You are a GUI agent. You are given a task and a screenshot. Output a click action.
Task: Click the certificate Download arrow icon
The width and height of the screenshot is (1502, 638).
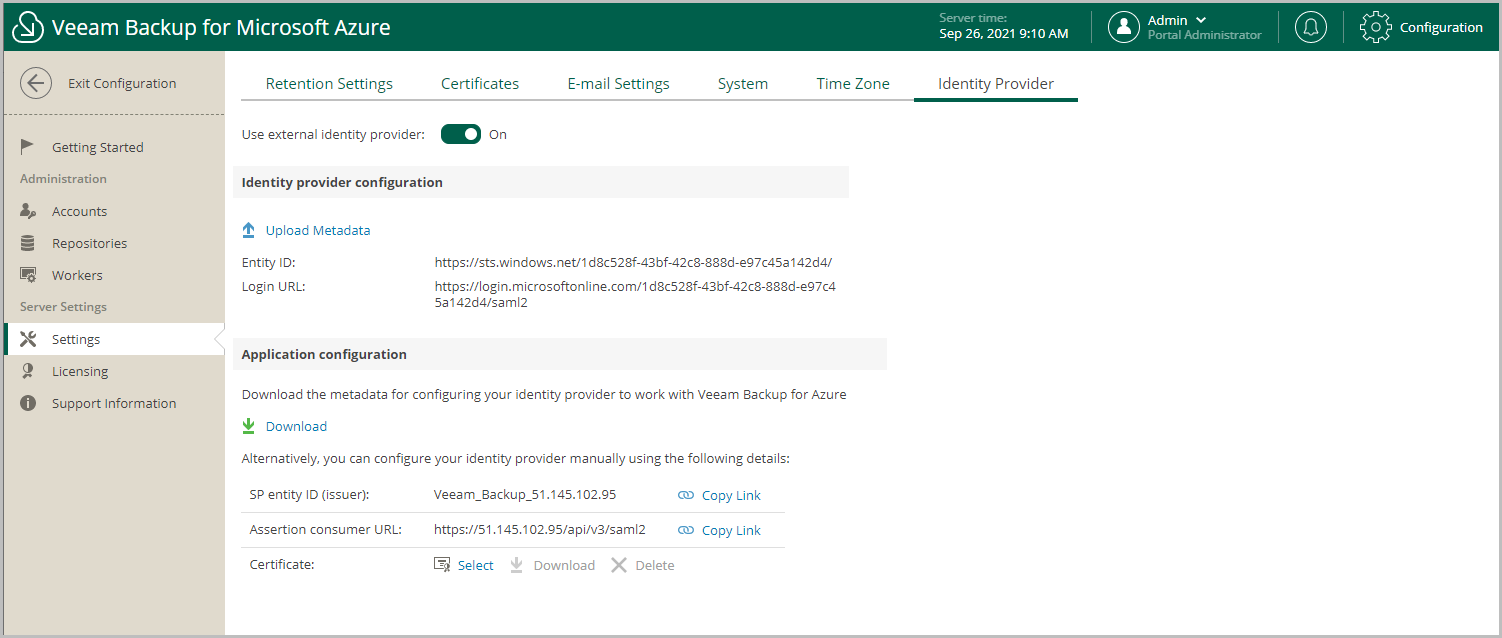click(x=517, y=565)
